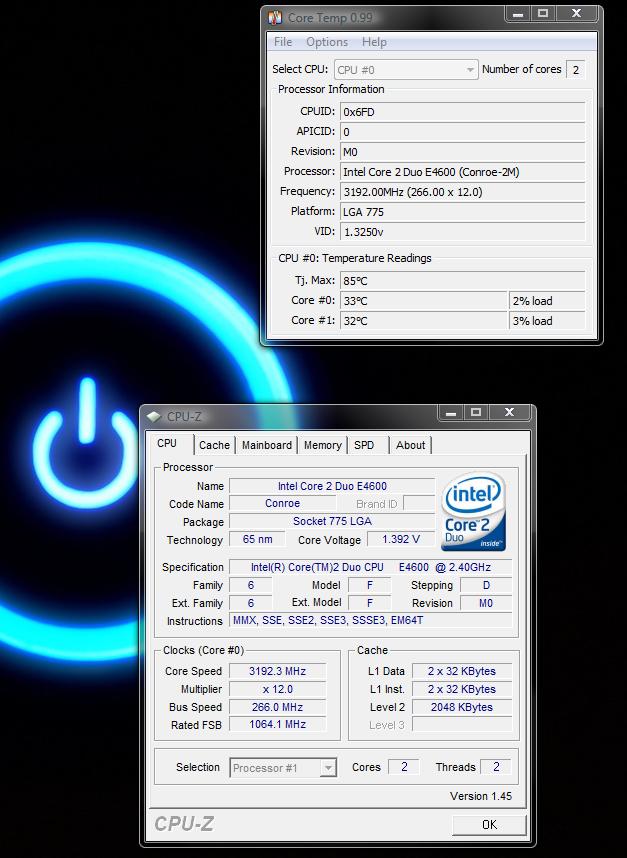Screen dimensions: 627x858
Task: Click the Code Name value Conroe
Action: click(x=282, y=503)
